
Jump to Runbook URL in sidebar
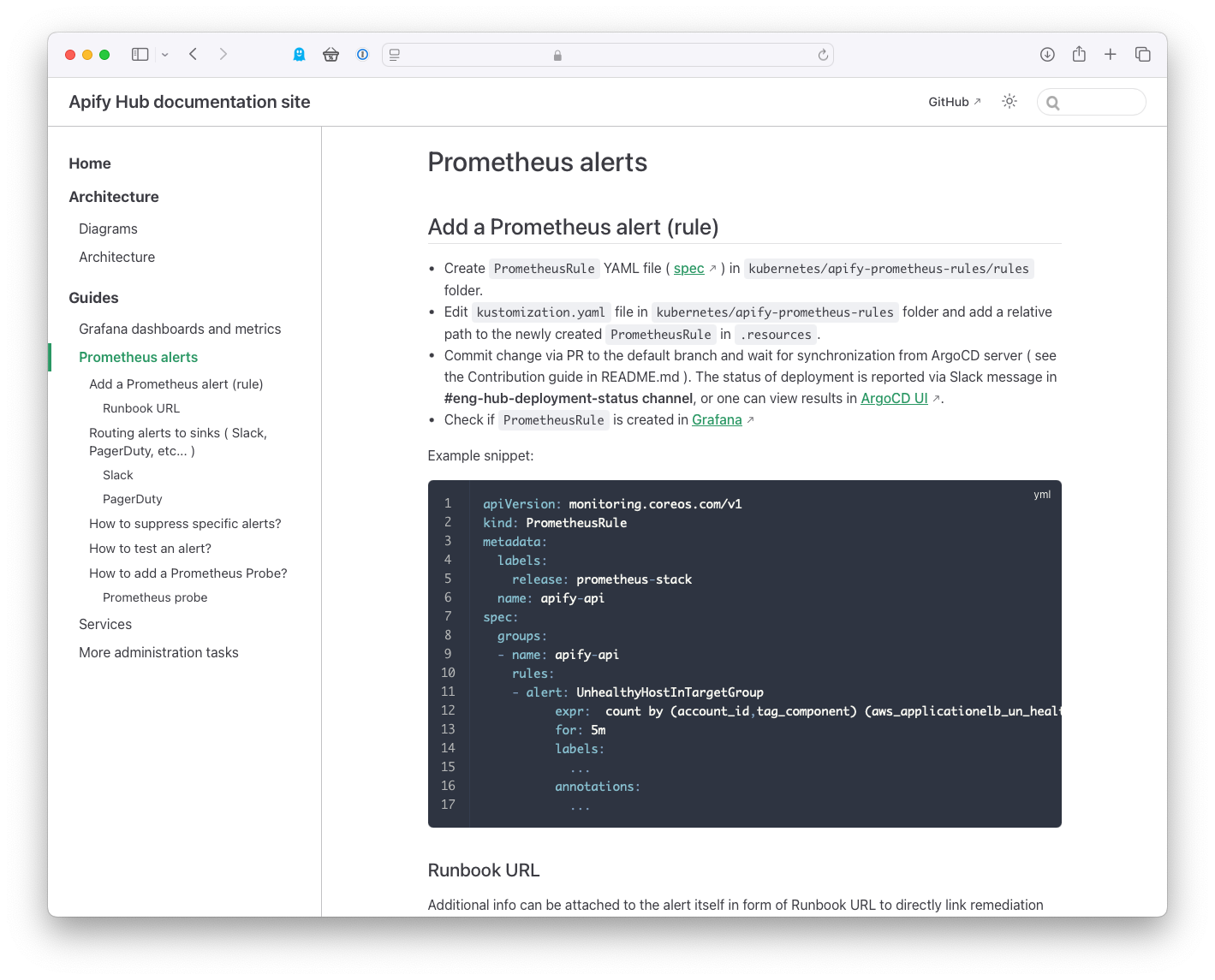click(x=141, y=408)
